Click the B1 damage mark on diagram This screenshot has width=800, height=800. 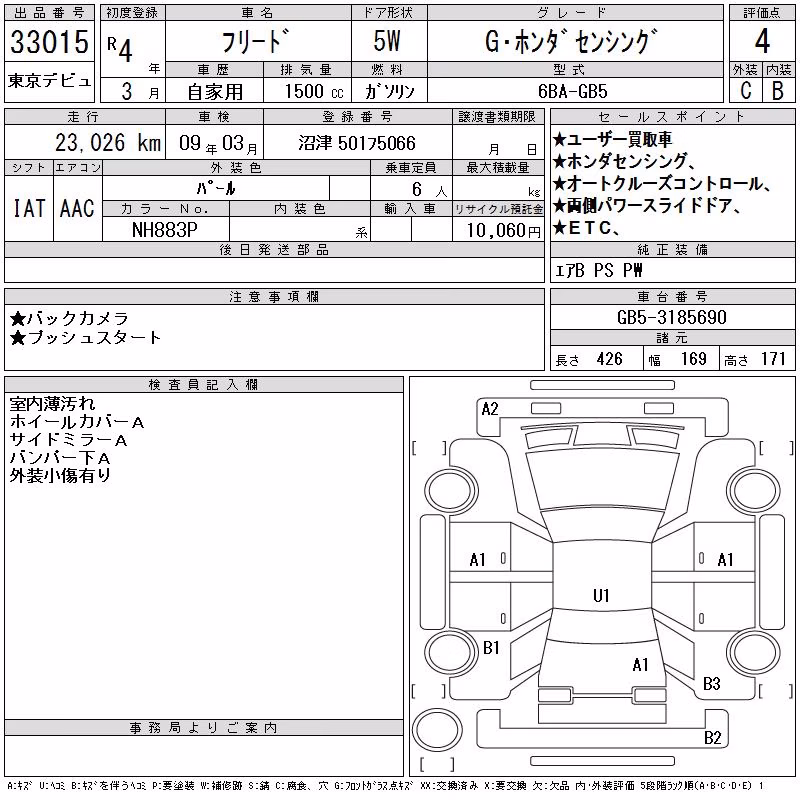(491, 648)
